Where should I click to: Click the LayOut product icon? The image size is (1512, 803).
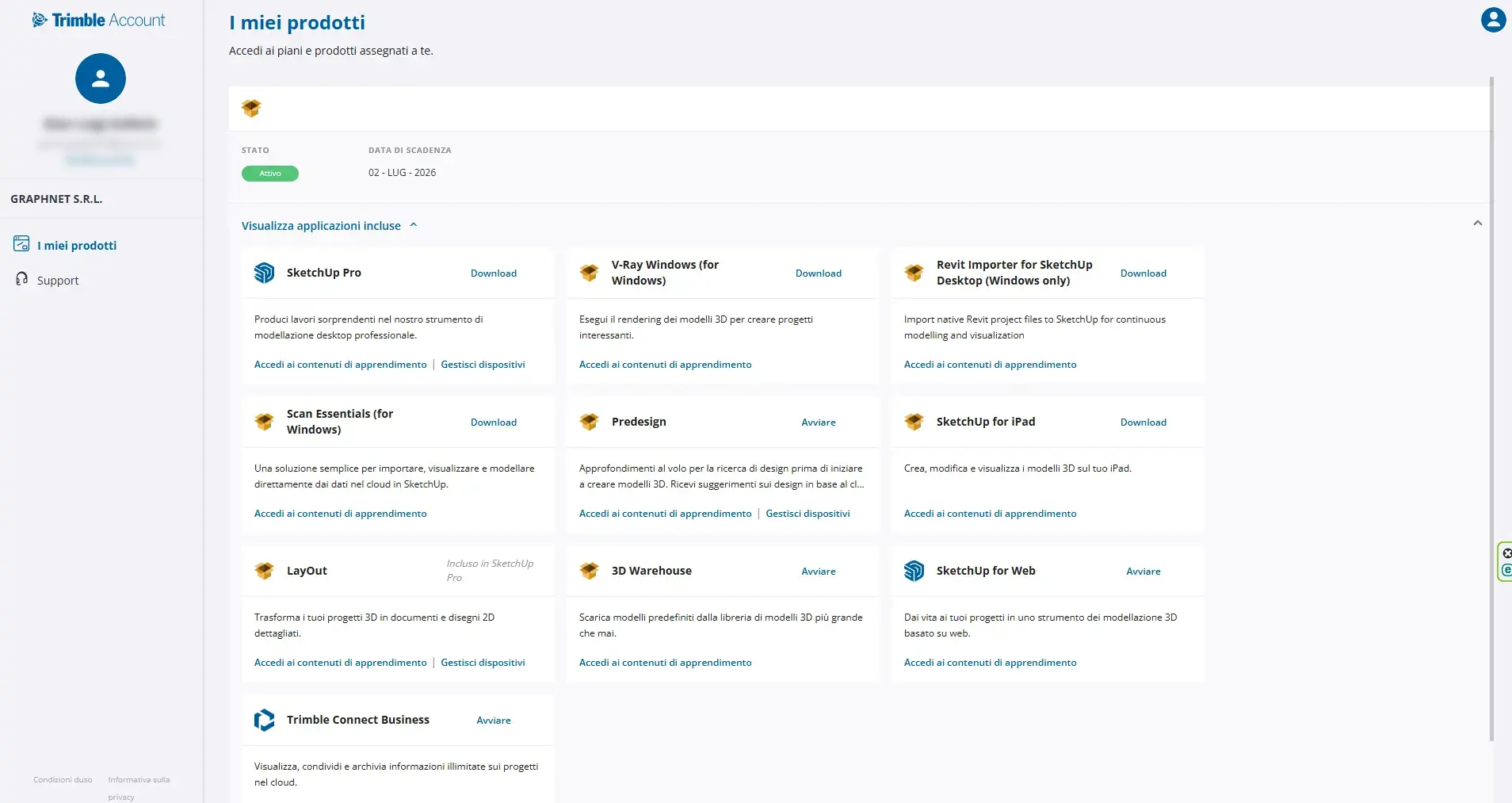point(264,571)
